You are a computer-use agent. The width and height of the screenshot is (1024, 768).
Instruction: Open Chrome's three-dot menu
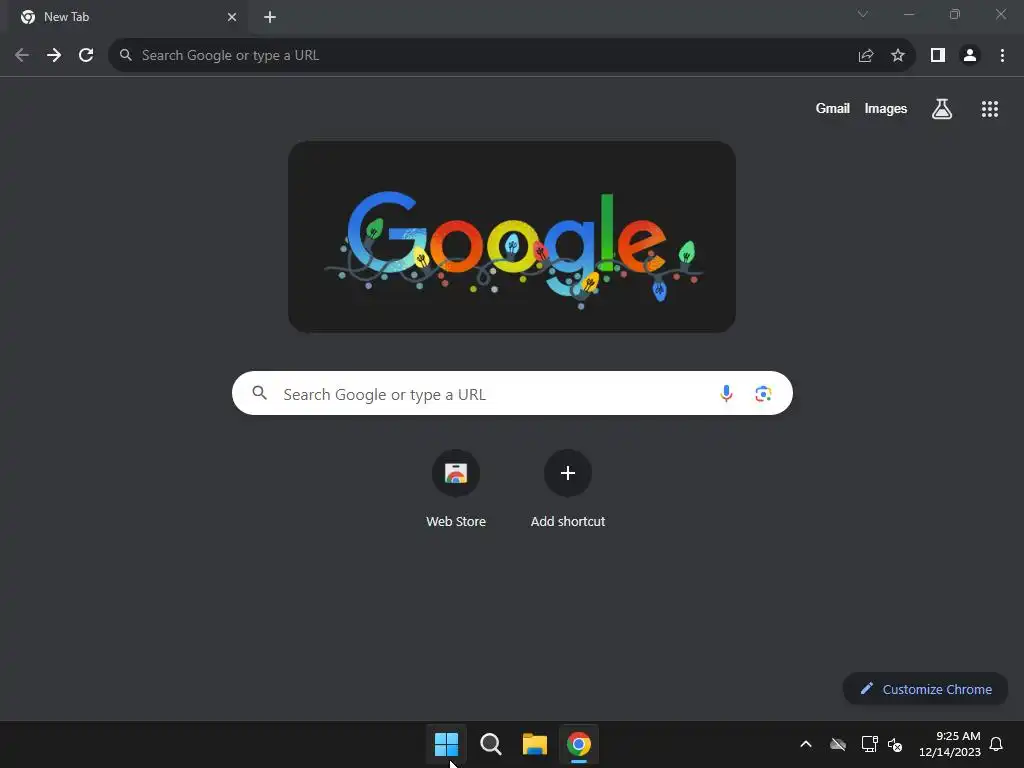(1002, 56)
